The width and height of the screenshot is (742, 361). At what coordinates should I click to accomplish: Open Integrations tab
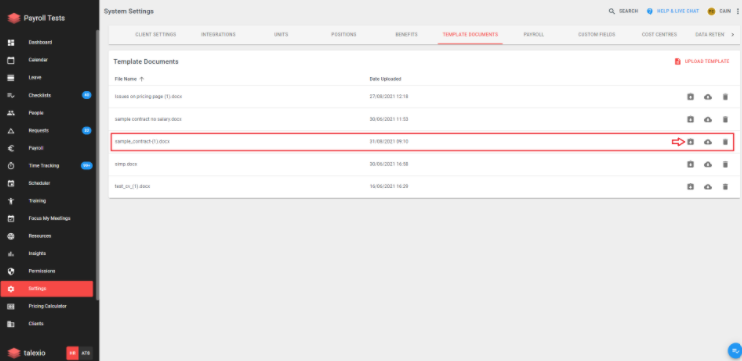[218, 35]
